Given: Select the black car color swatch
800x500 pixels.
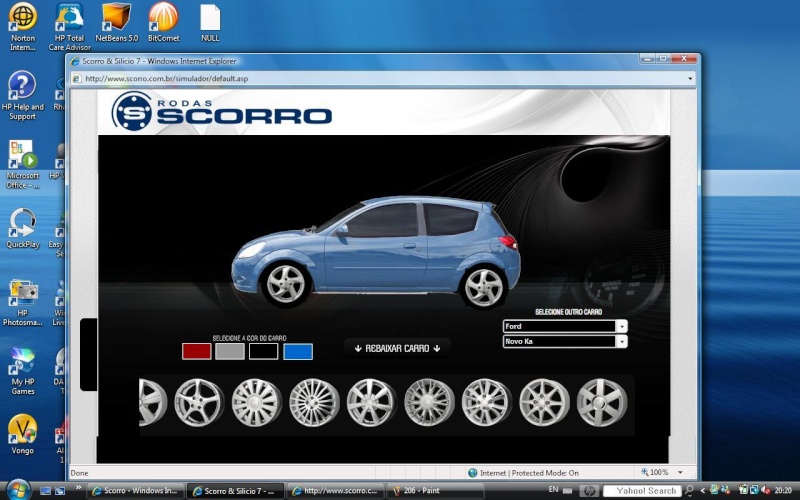Looking at the screenshot, I should click(x=264, y=352).
